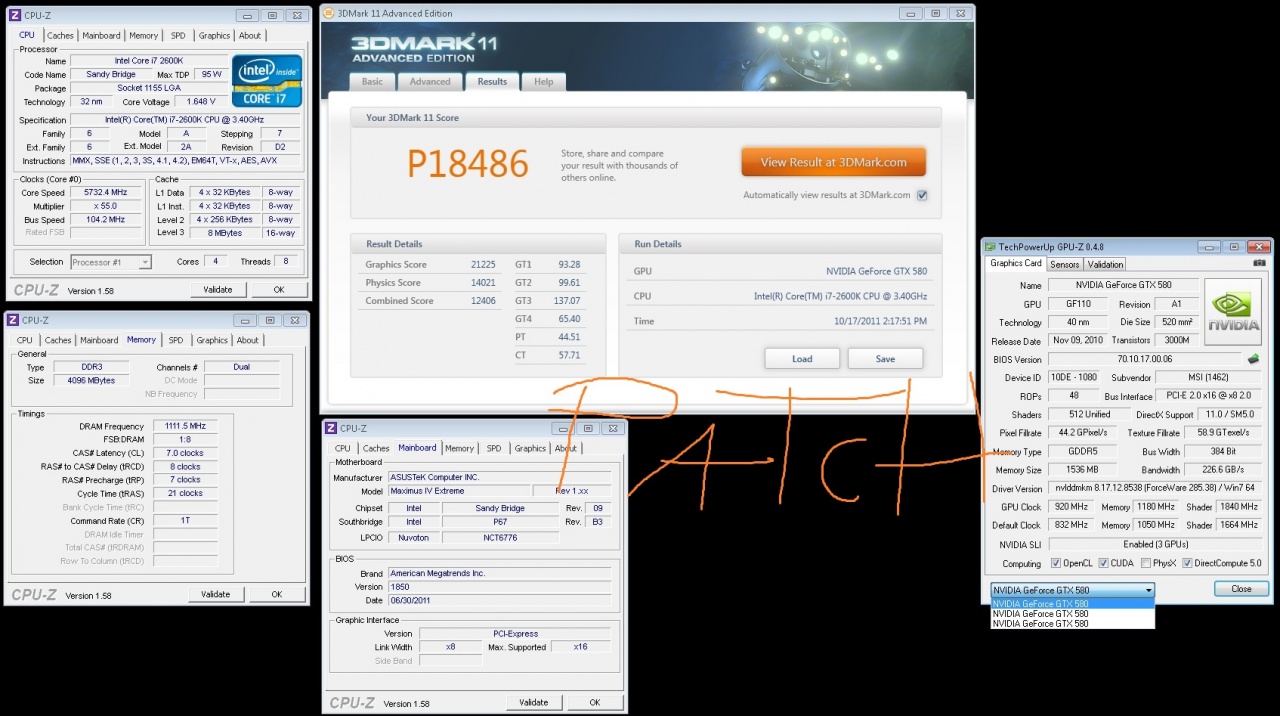The height and width of the screenshot is (716, 1280).
Task: Toggle the PhysX checkbox in GPU-Z
Action: coord(1145,563)
